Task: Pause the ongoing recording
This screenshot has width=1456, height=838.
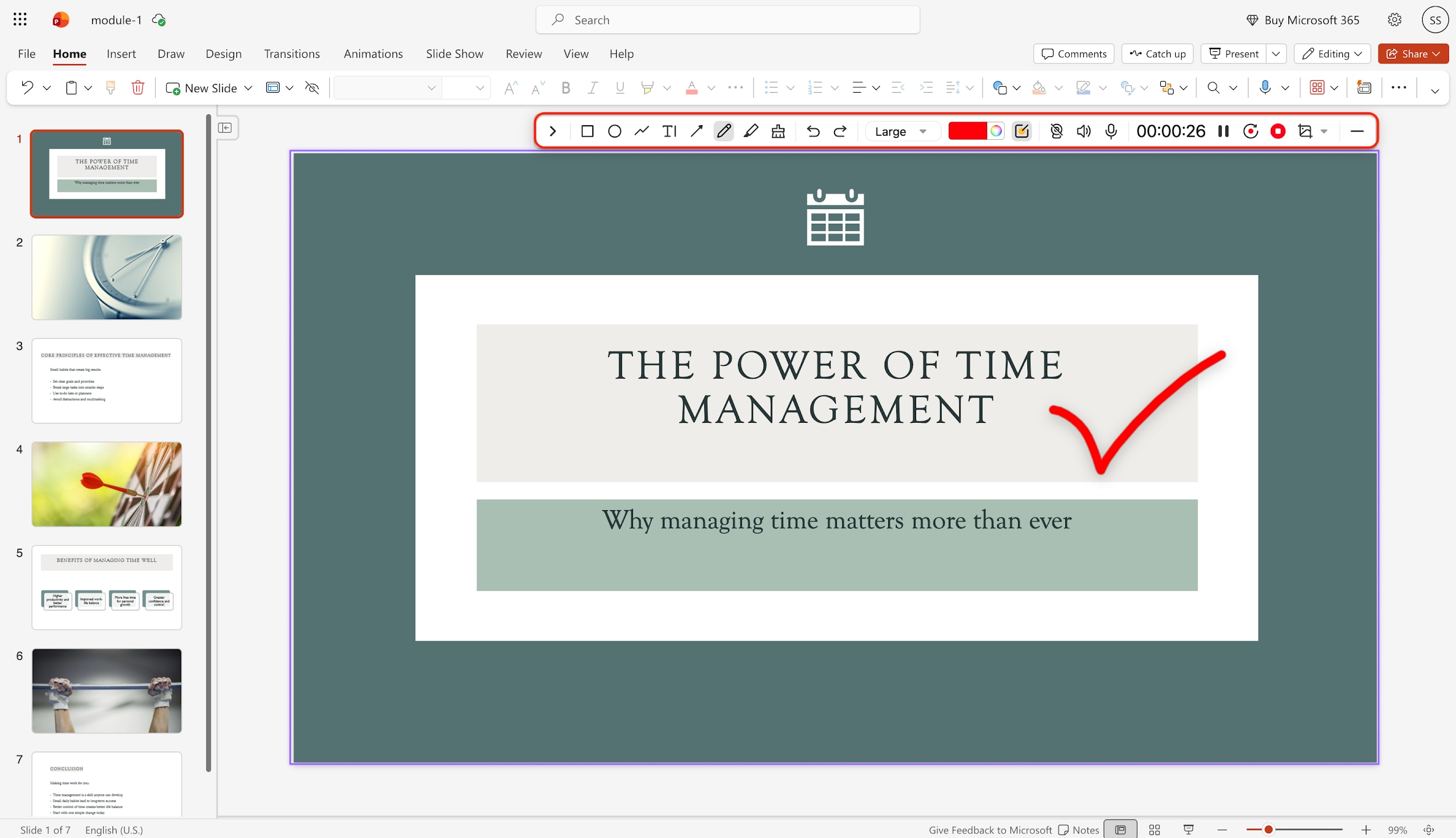Action: 1223,131
